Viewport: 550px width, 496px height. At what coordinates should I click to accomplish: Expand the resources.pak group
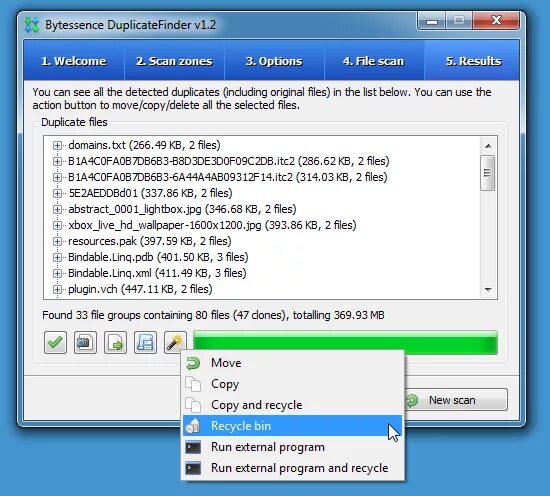(x=57, y=241)
